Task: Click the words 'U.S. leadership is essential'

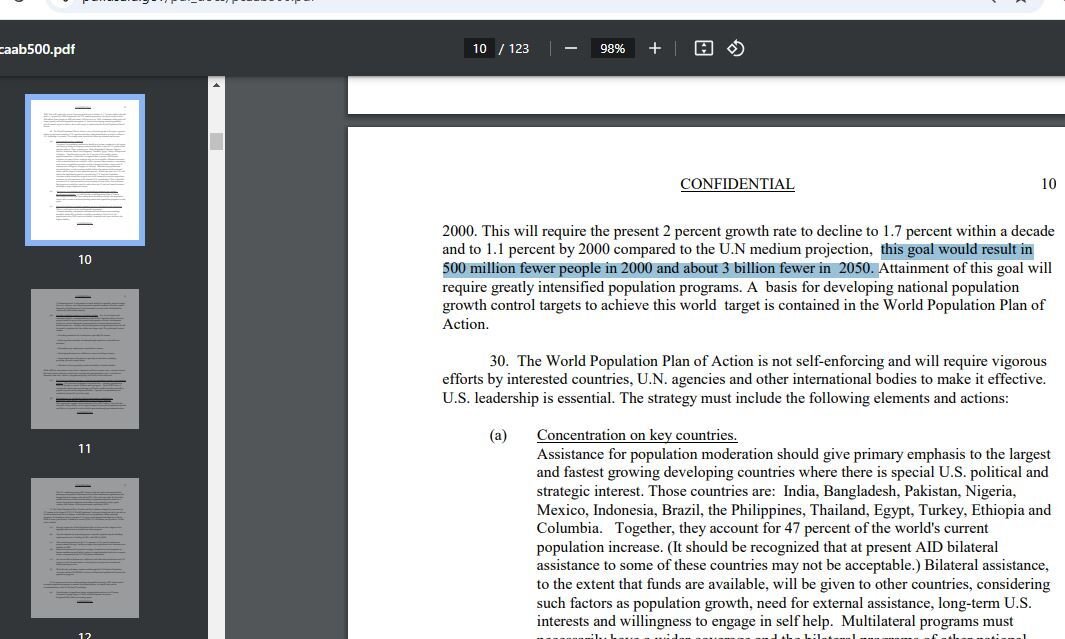Action: pos(528,398)
